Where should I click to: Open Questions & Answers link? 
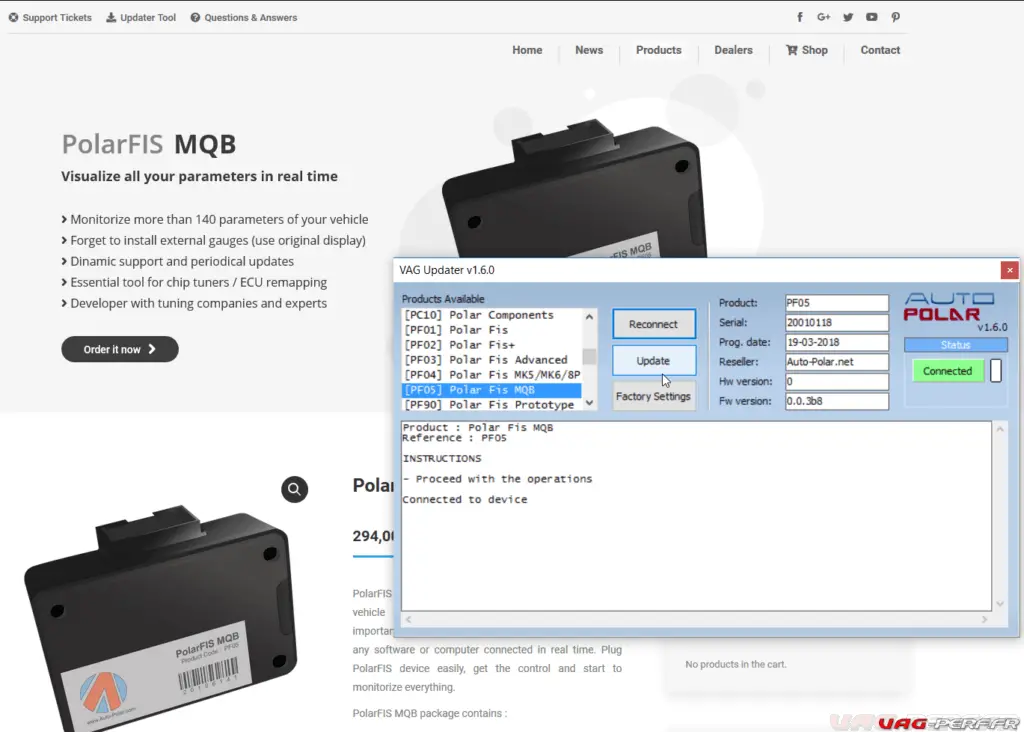[244, 18]
